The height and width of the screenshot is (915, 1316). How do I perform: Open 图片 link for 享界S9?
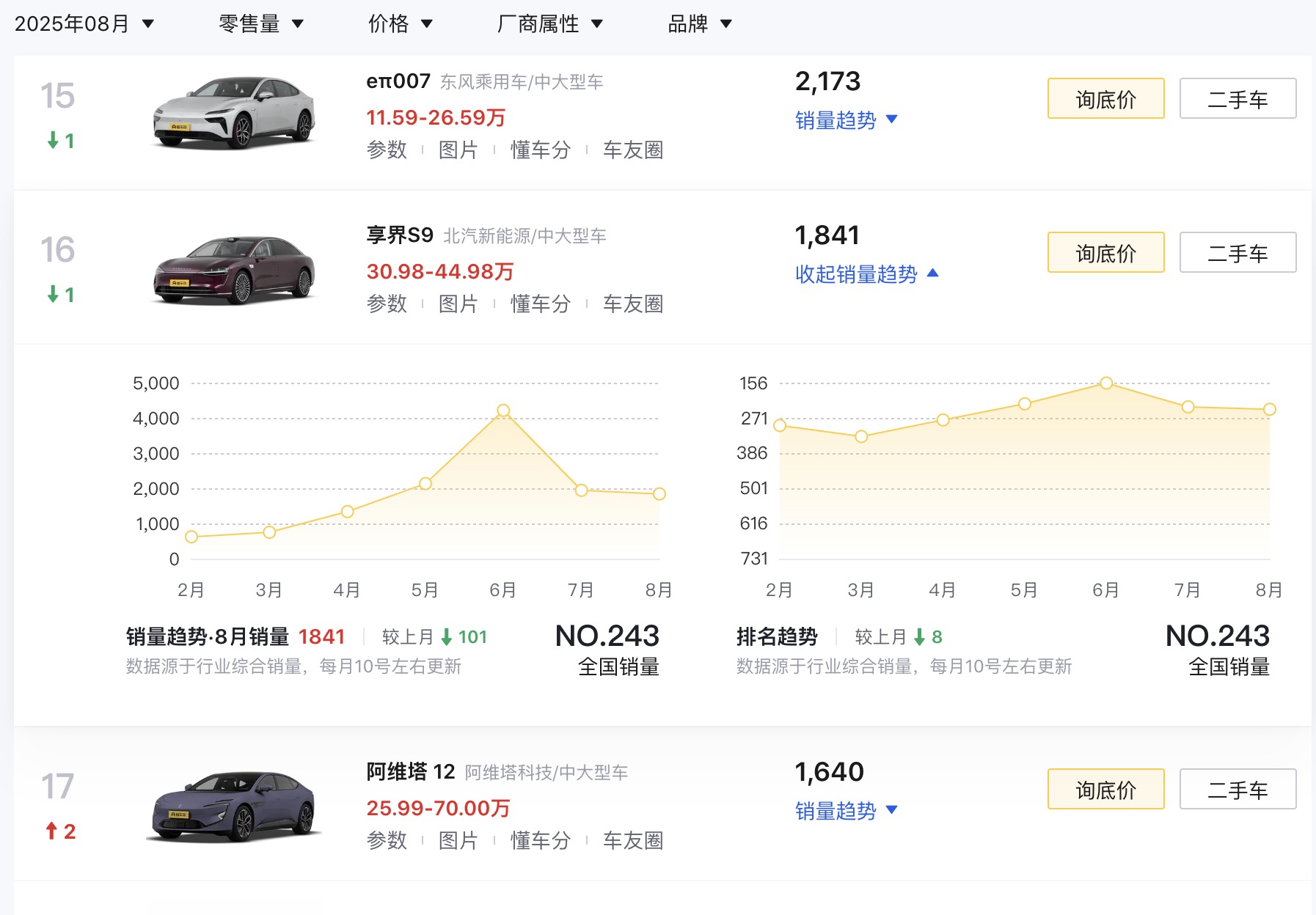point(458,304)
